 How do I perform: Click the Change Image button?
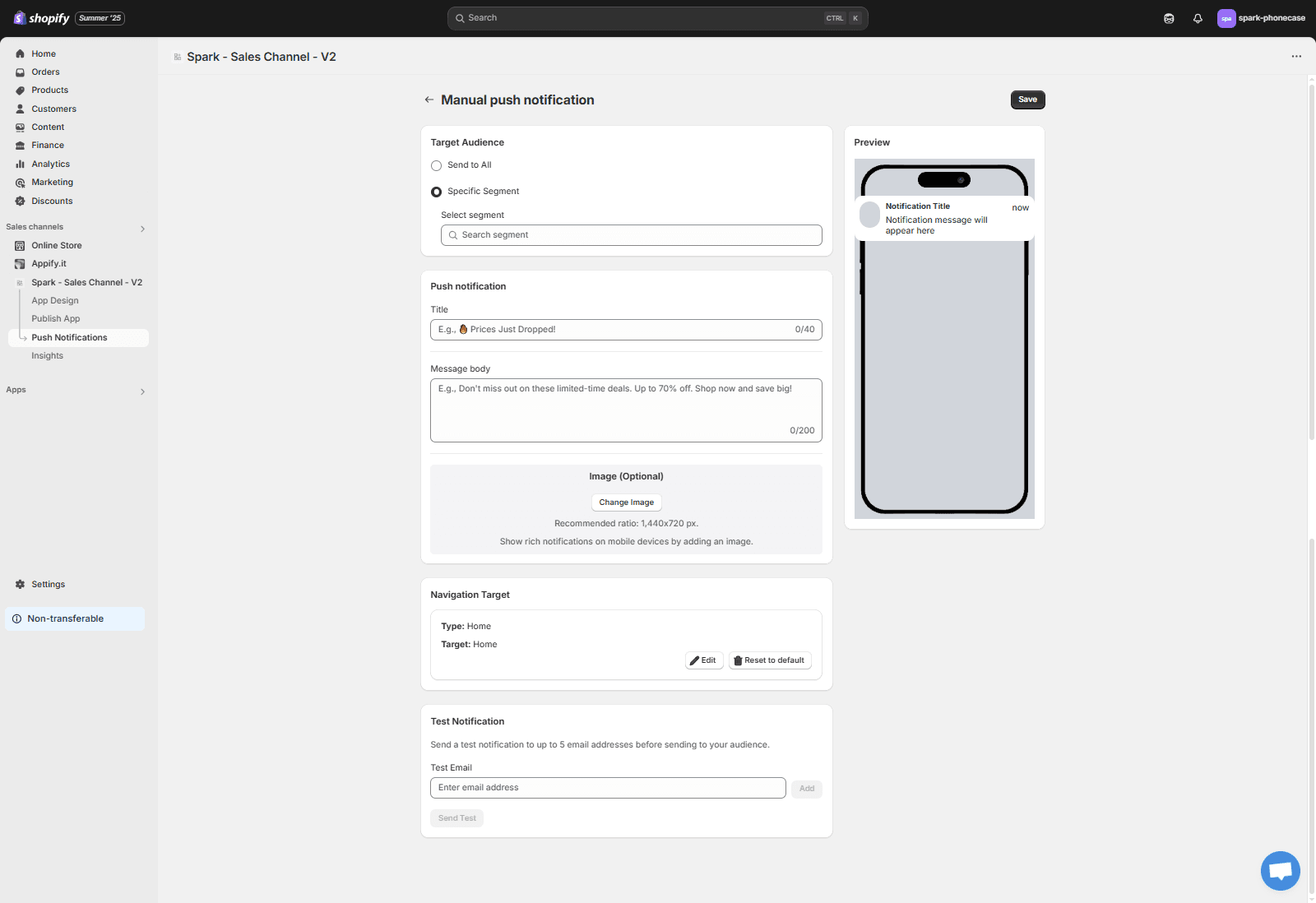626,502
